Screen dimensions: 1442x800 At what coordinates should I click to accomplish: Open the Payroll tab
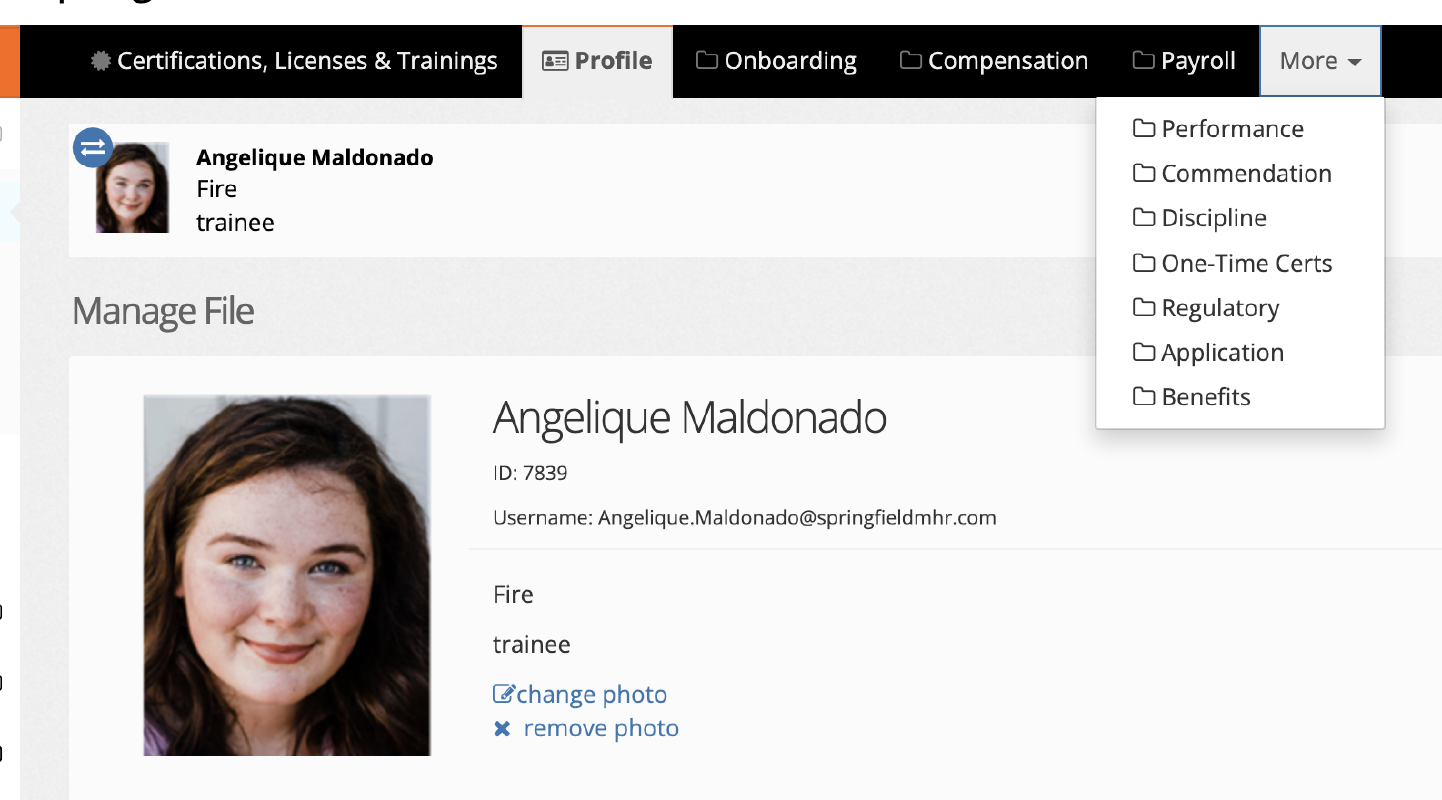click(x=1184, y=61)
